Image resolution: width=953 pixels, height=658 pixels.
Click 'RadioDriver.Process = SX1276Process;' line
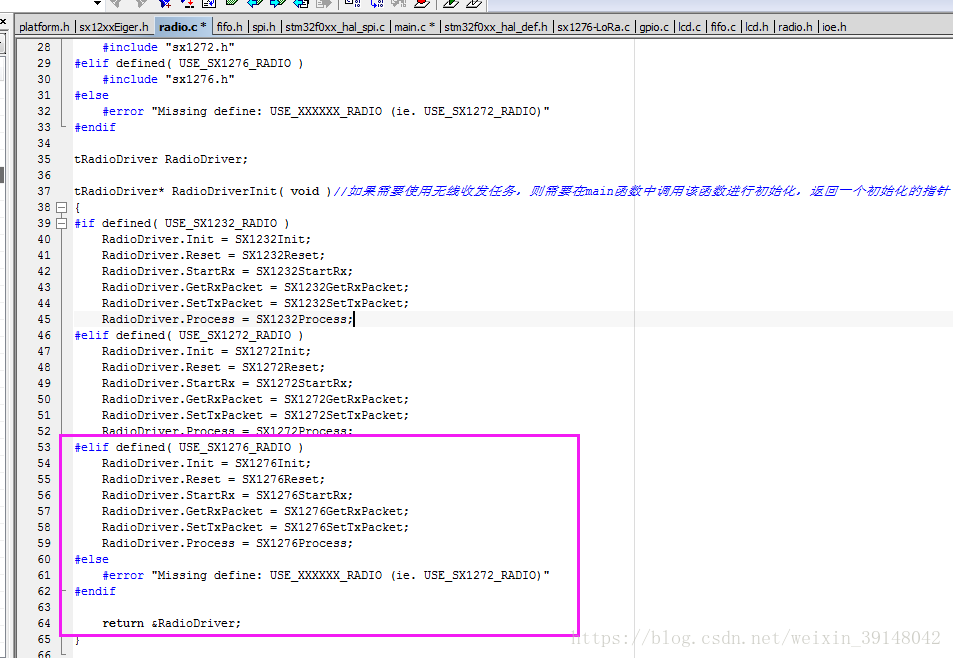tap(227, 543)
